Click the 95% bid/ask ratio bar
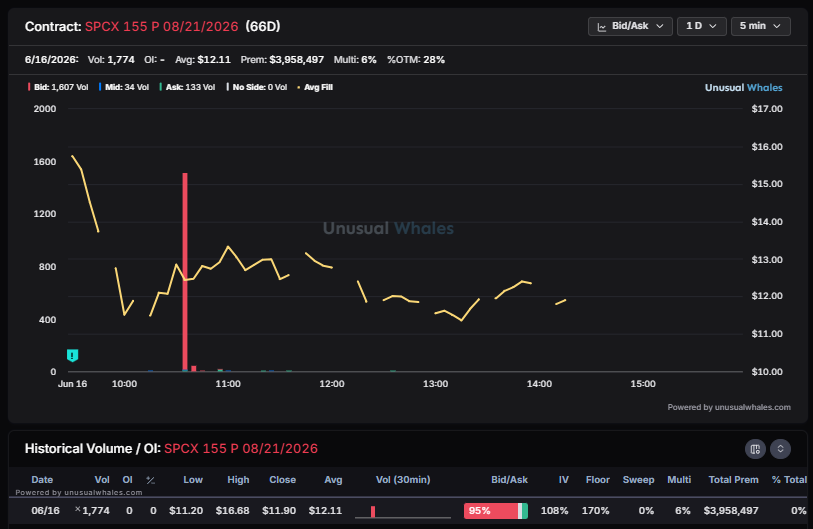 tap(496, 511)
